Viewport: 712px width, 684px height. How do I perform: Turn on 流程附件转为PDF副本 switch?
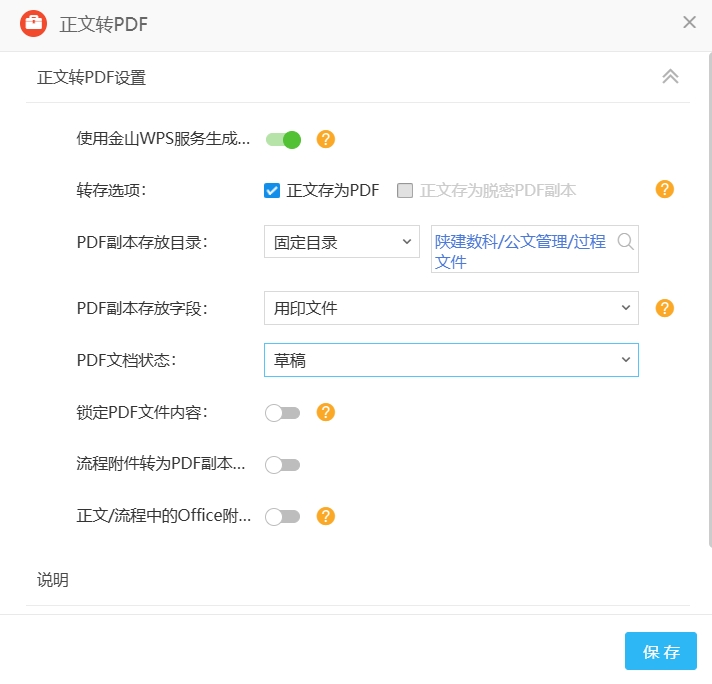(x=283, y=464)
